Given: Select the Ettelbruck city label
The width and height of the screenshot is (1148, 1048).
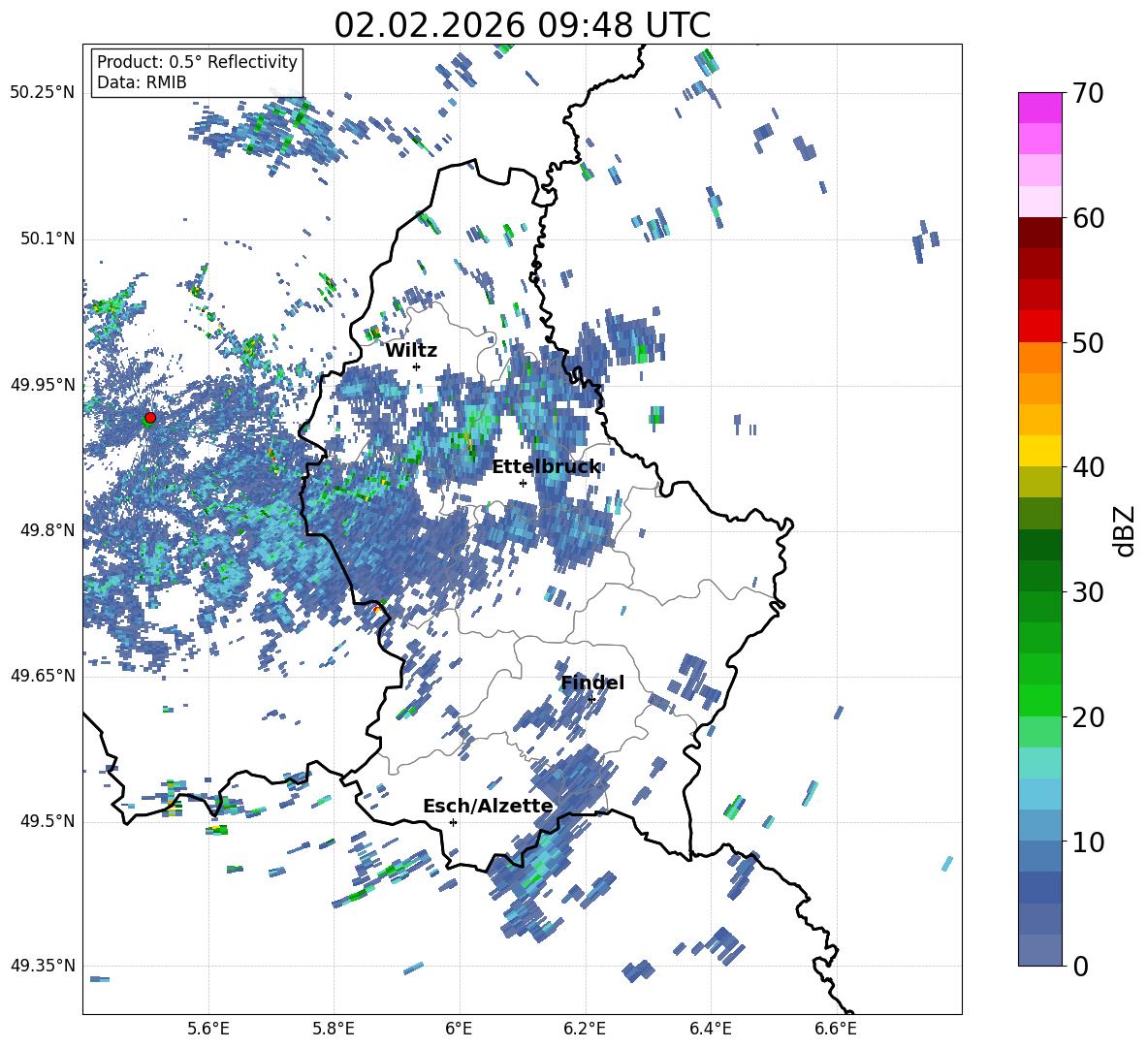Looking at the screenshot, I should click(x=546, y=467).
